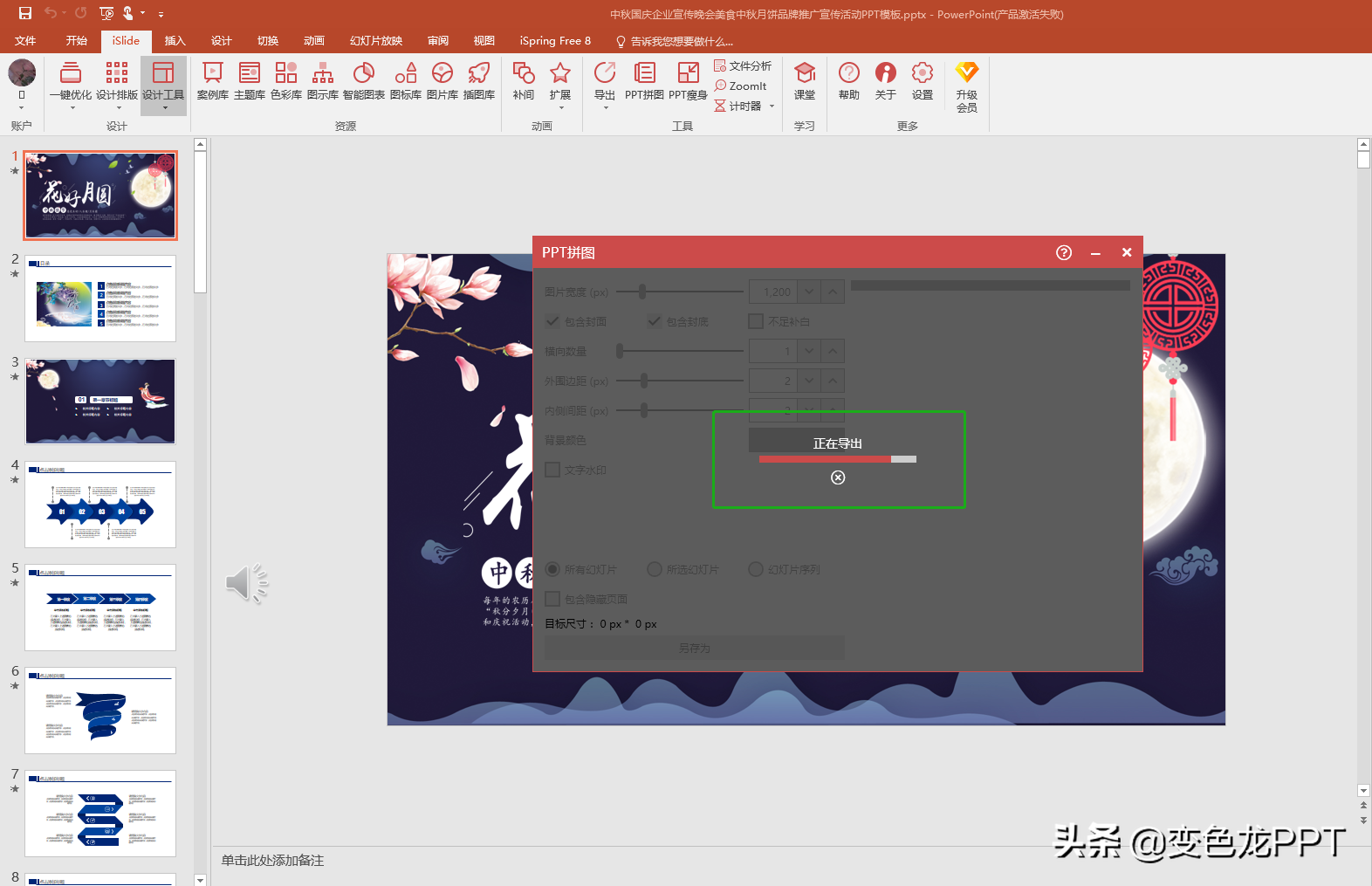
Task: Run 一键优化 one-click optimize
Action: 71,86
